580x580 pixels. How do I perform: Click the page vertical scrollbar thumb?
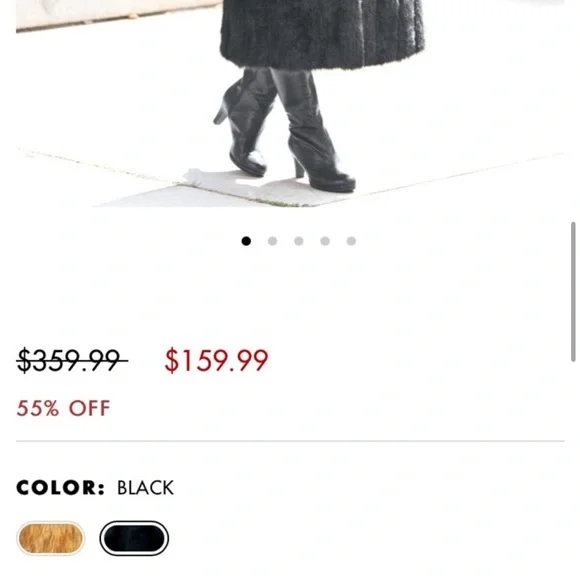click(x=573, y=291)
